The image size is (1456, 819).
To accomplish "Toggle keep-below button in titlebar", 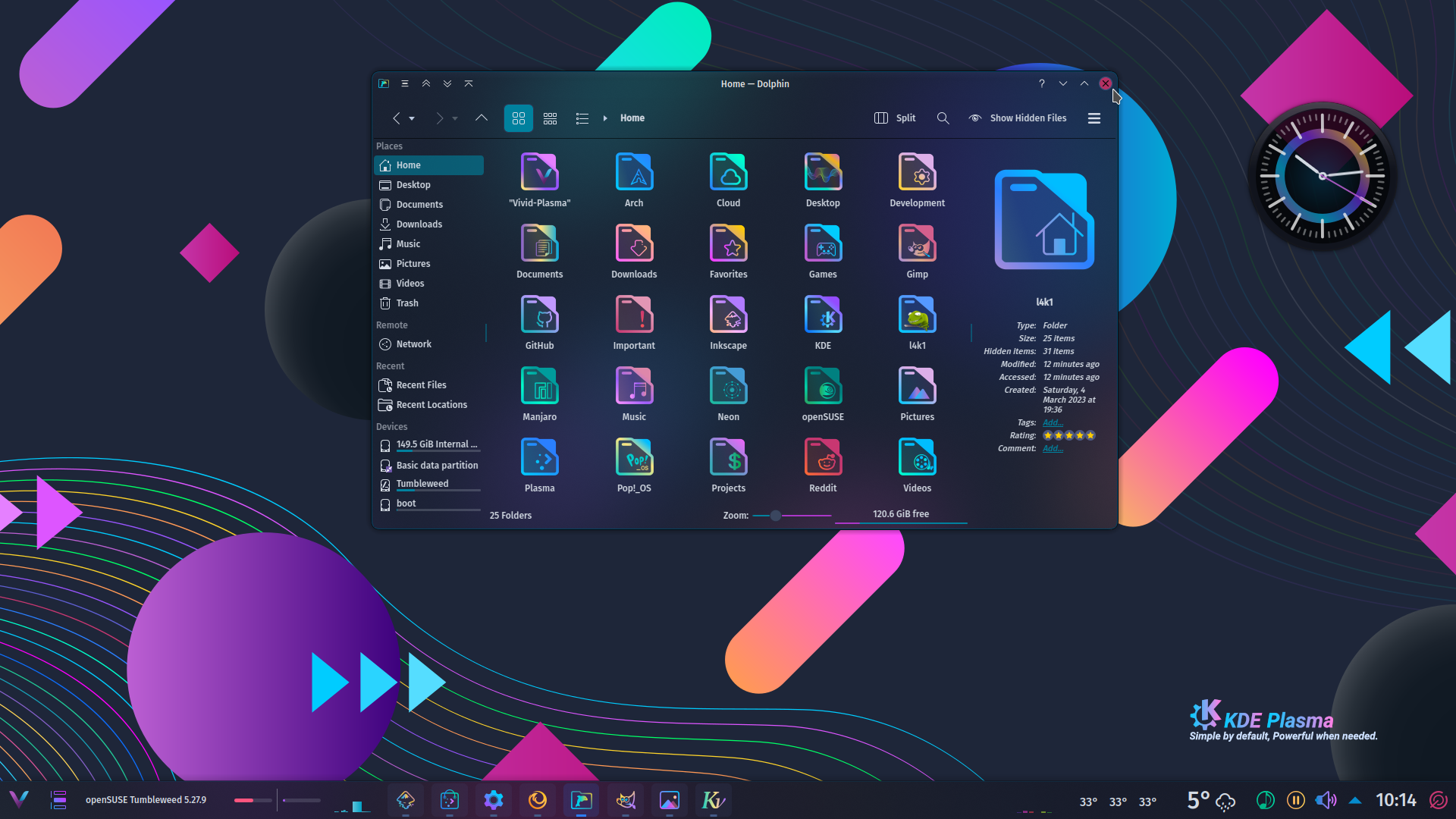I will [447, 83].
